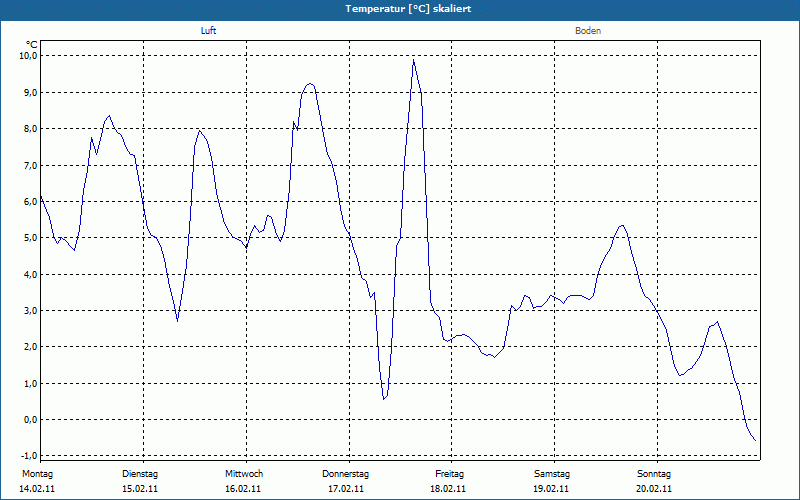This screenshot has width=800, height=500.
Task: Click the °C unit label above y-axis
Action: [x=31, y=44]
